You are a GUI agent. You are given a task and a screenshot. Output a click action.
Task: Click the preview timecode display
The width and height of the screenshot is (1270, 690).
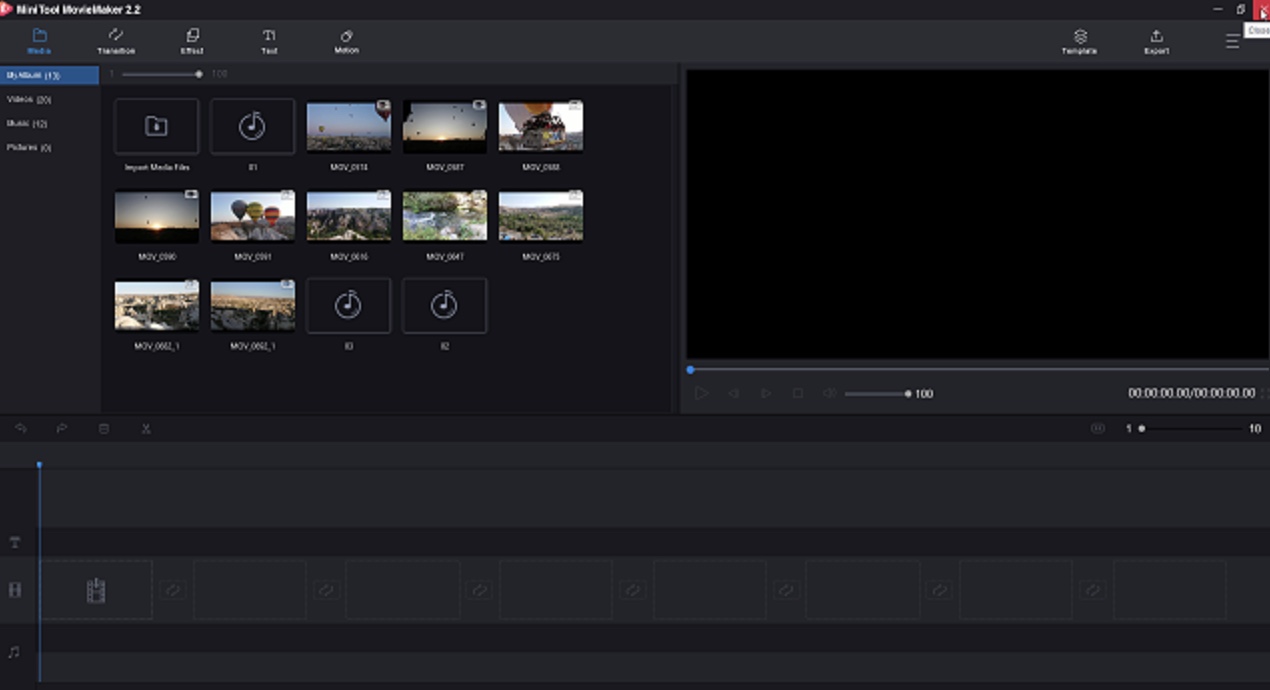point(1191,394)
